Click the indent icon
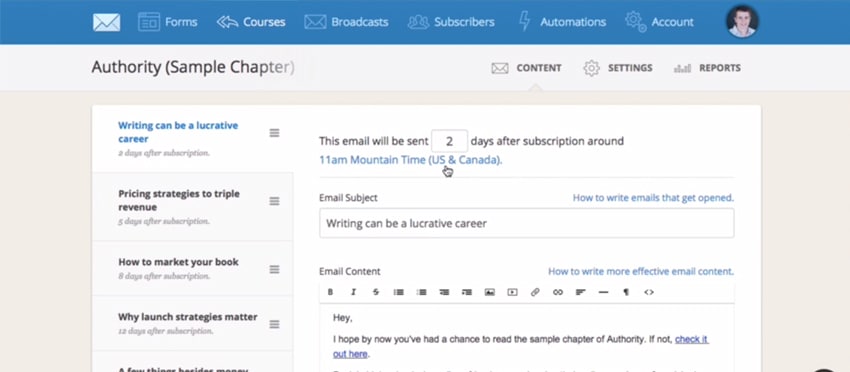Viewport: 850px width, 372px height. point(467,292)
